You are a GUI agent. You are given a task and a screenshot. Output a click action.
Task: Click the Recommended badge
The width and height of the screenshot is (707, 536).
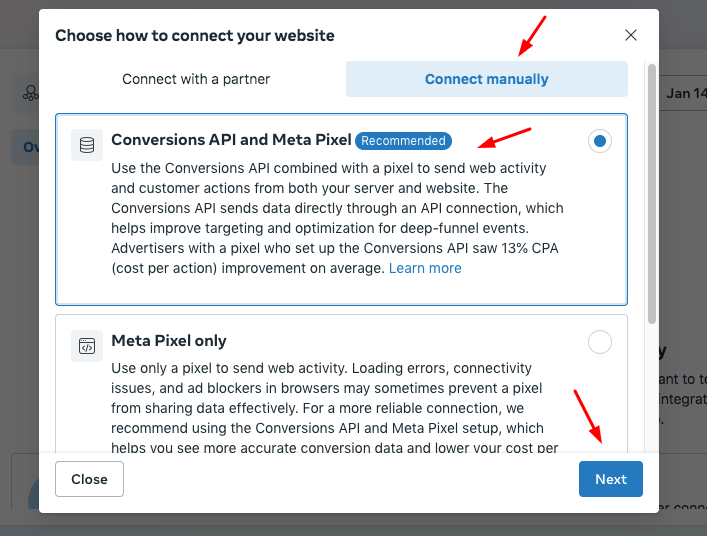click(x=403, y=141)
